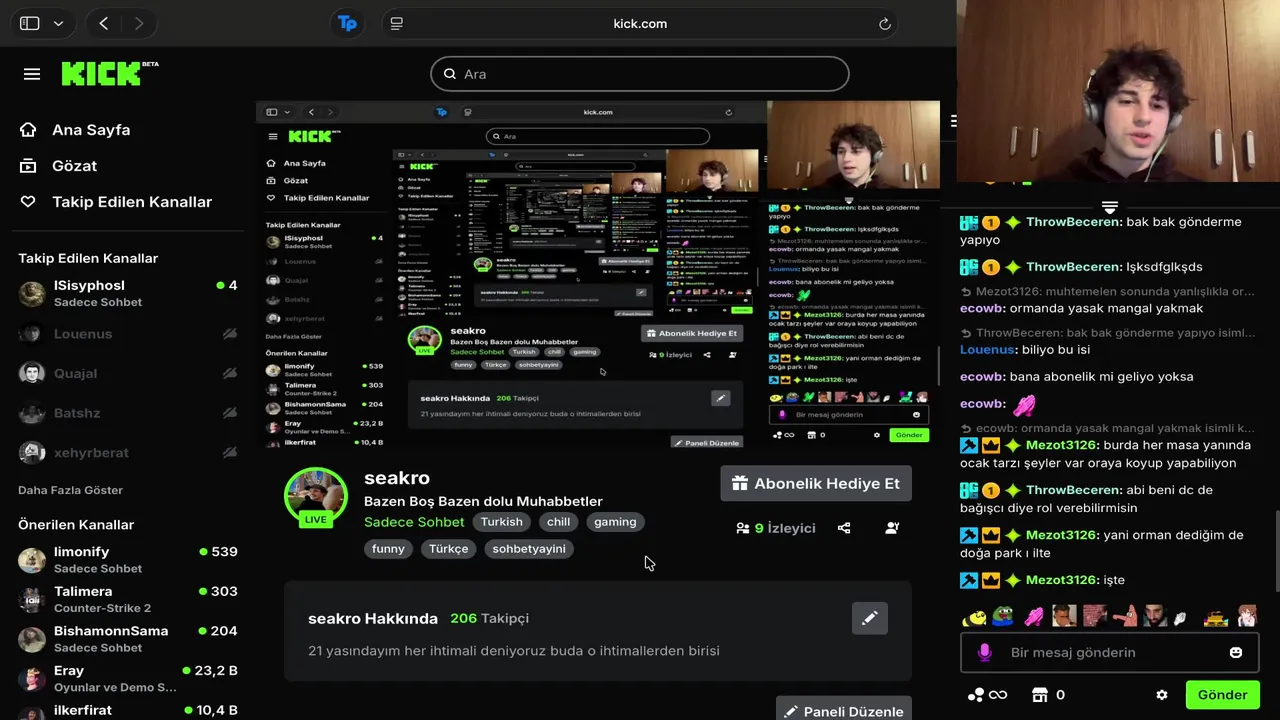The image size is (1280, 720).
Task: Click the seakro stream video player
Action: (x=598, y=275)
